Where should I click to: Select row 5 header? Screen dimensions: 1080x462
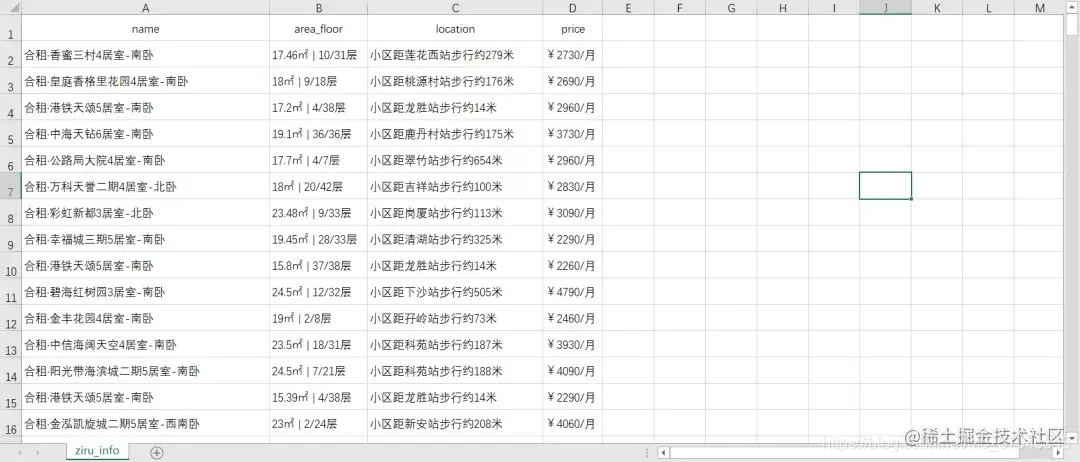(x=11, y=134)
